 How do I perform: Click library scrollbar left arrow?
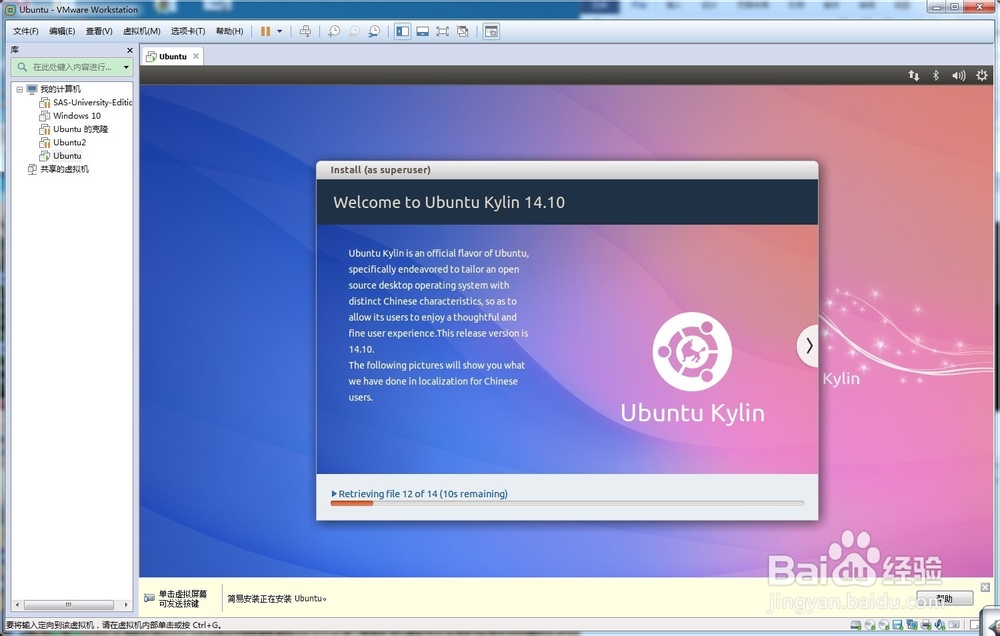(x=17, y=605)
